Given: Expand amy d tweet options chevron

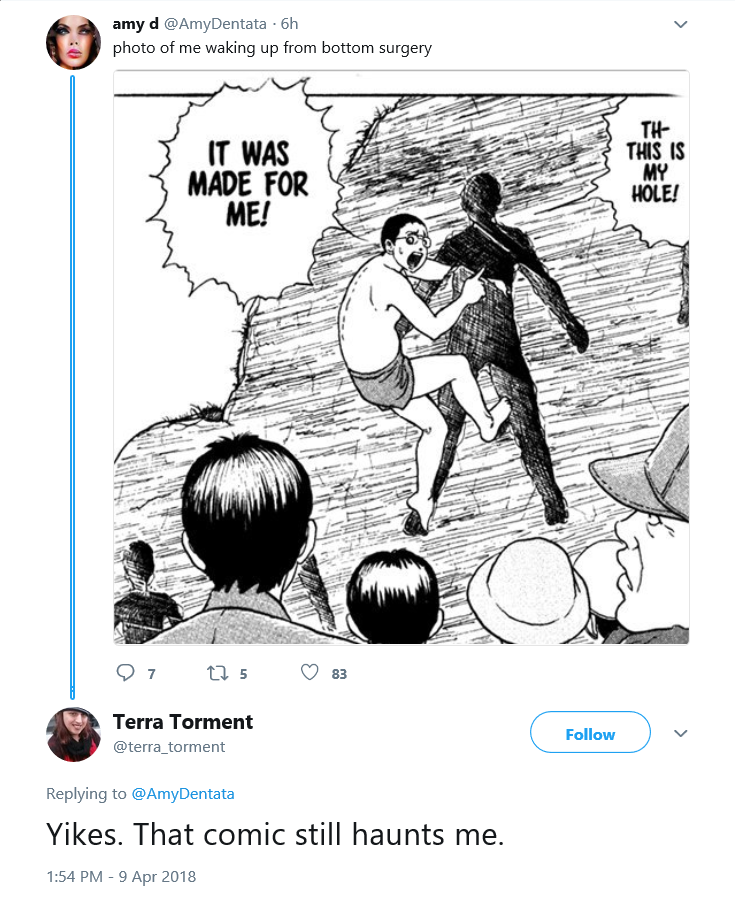Looking at the screenshot, I should click(681, 24).
